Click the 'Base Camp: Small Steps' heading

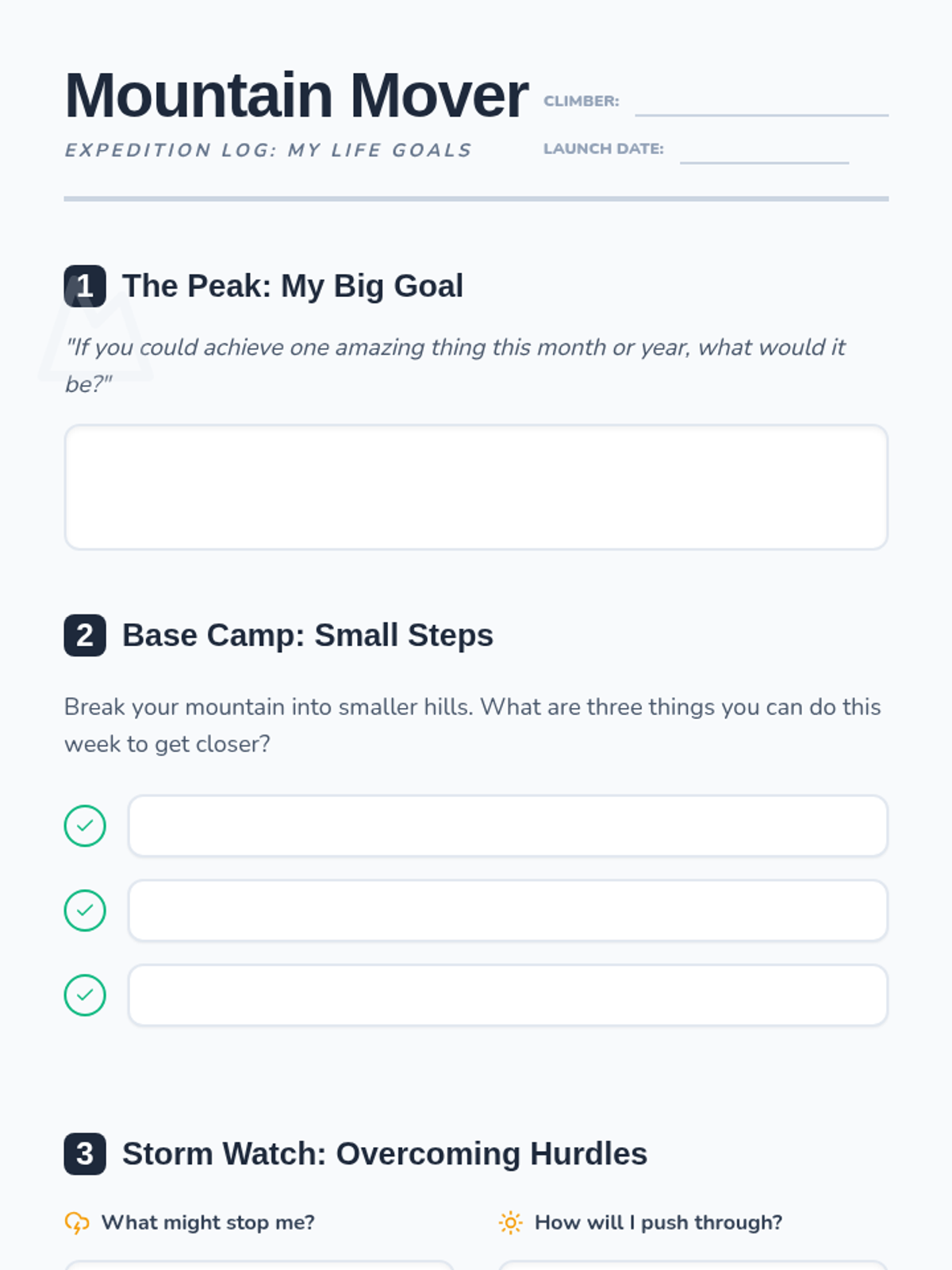click(308, 635)
